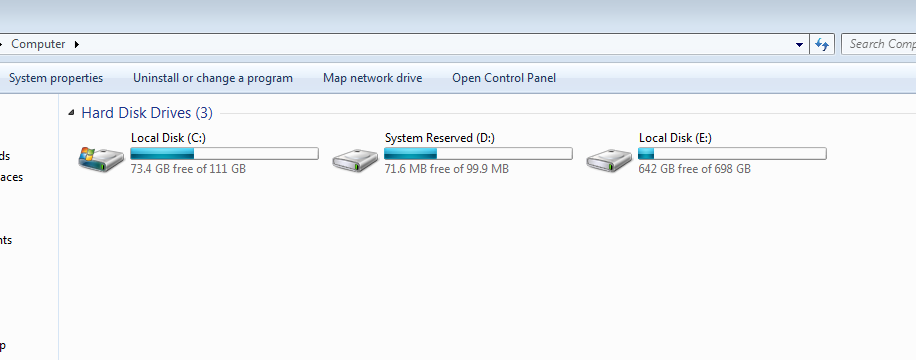Click the Local Disk (C:) usage bar
The image size is (916, 360).
224,154
